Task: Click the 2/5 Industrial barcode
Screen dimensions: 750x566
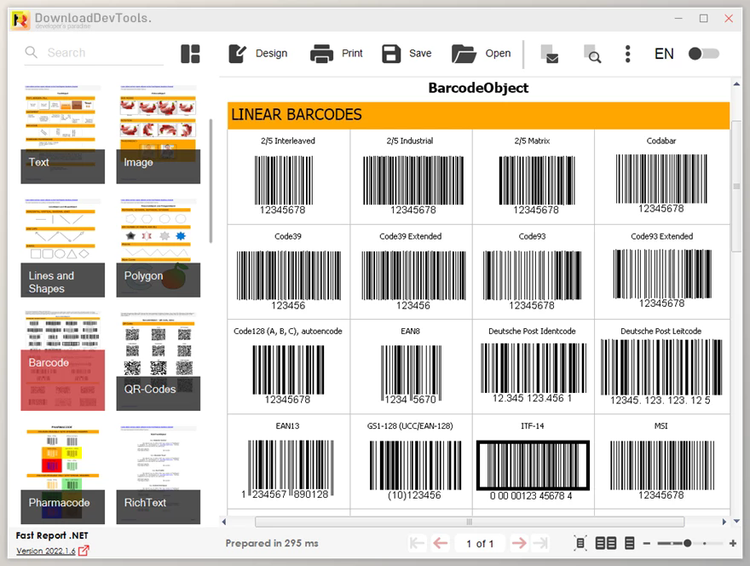Action: tap(413, 185)
